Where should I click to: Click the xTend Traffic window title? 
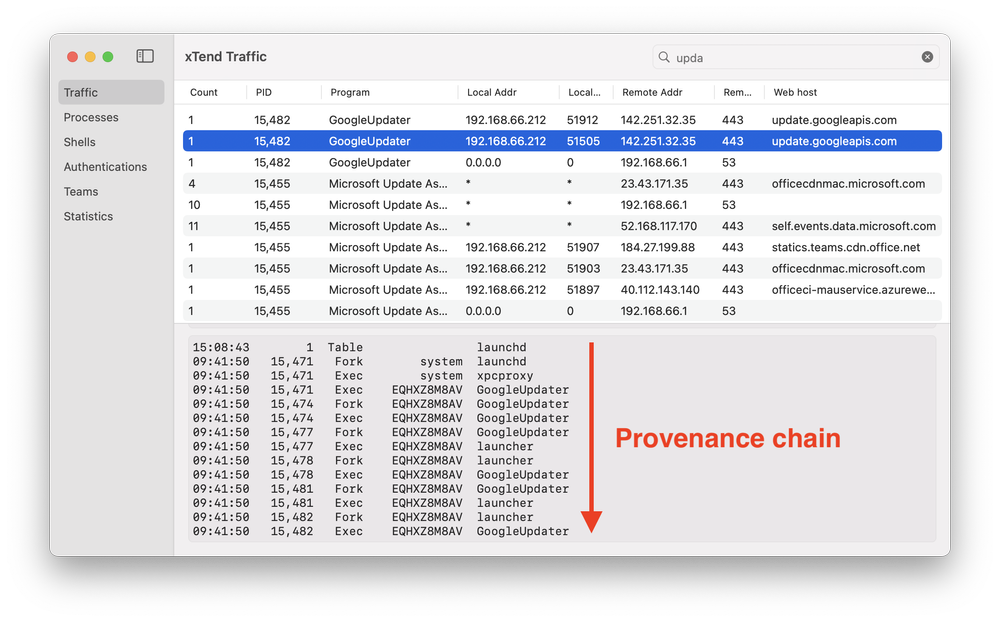(226, 57)
